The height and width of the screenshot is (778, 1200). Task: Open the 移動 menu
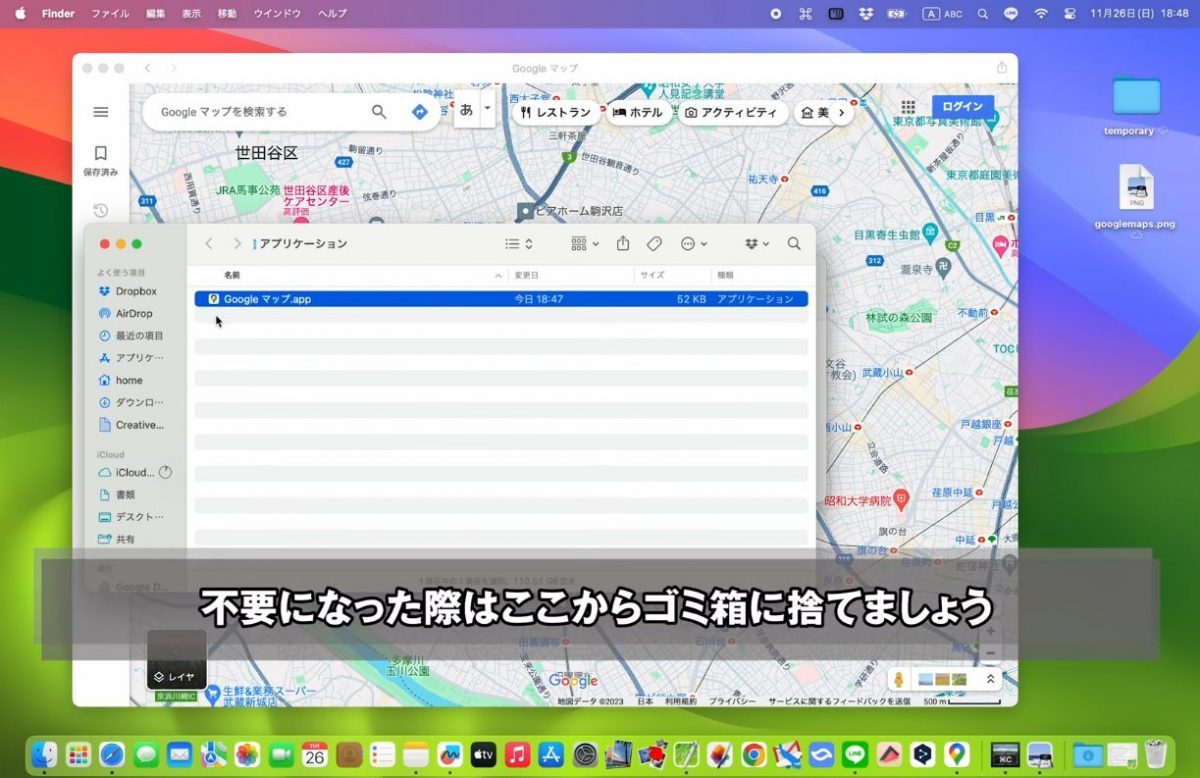pyautogui.click(x=227, y=14)
